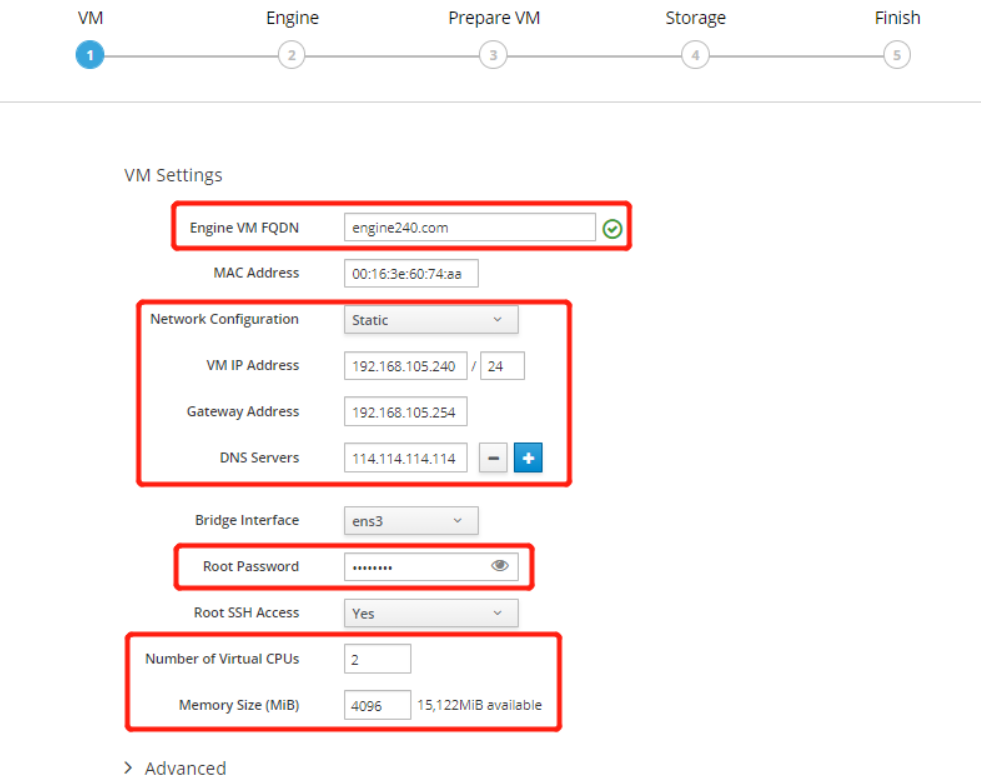The width and height of the screenshot is (981, 778).
Task: Click the VM IP Address field
Action: [x=405, y=367]
